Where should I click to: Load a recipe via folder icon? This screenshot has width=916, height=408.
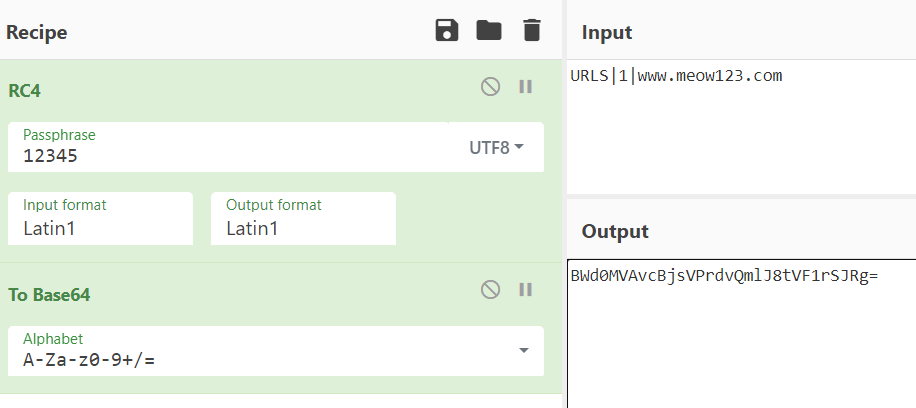pyautogui.click(x=489, y=31)
